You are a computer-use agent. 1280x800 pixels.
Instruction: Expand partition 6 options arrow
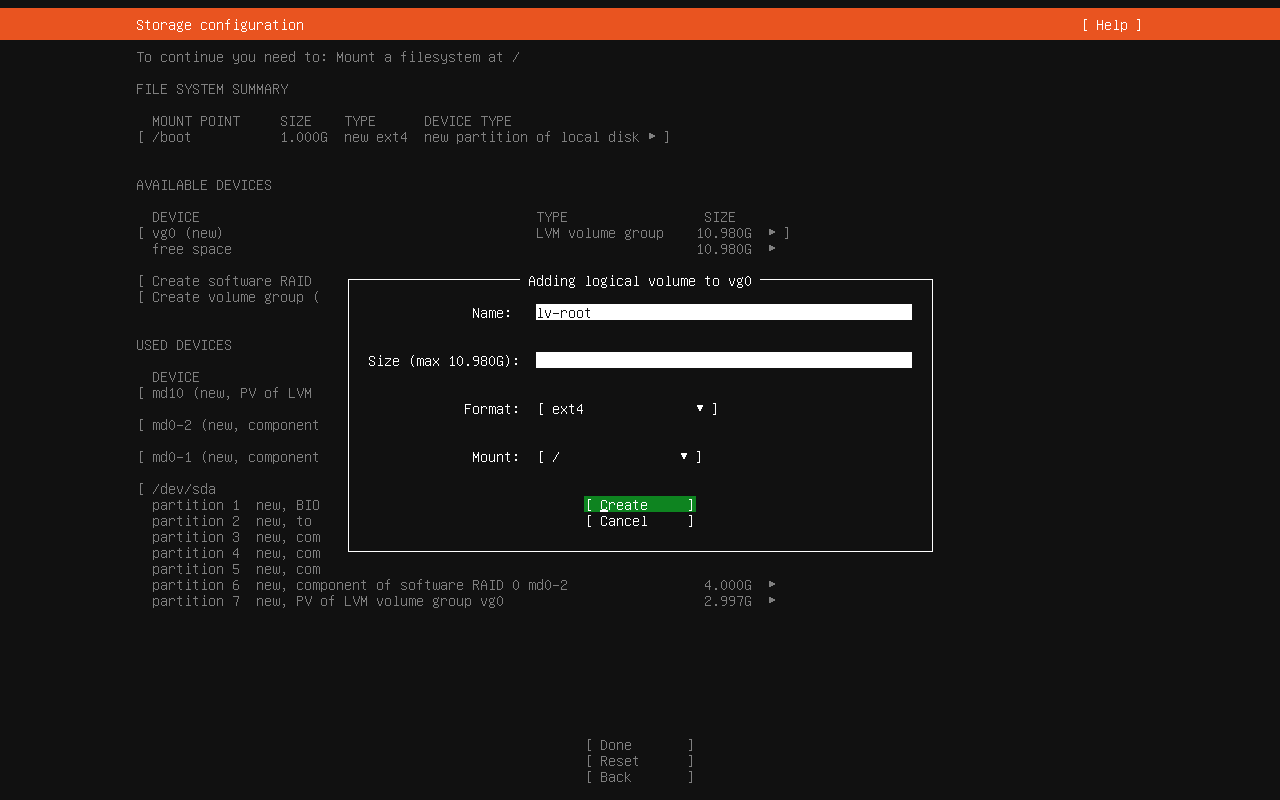(x=772, y=585)
